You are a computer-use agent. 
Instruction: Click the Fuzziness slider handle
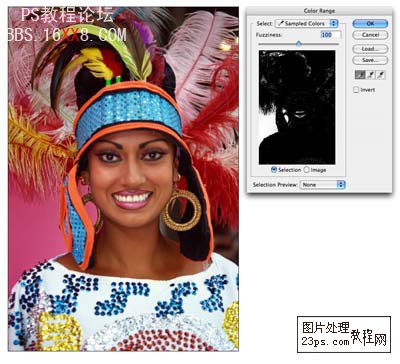(299, 43)
